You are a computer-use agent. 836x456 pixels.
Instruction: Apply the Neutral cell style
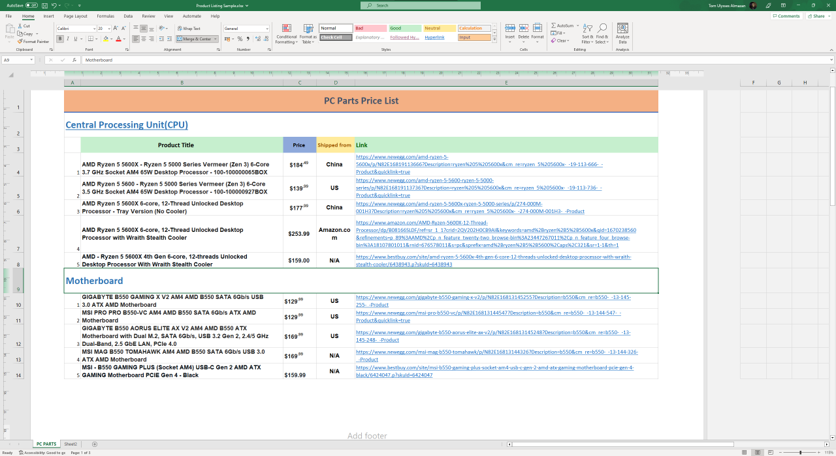pyautogui.click(x=439, y=28)
